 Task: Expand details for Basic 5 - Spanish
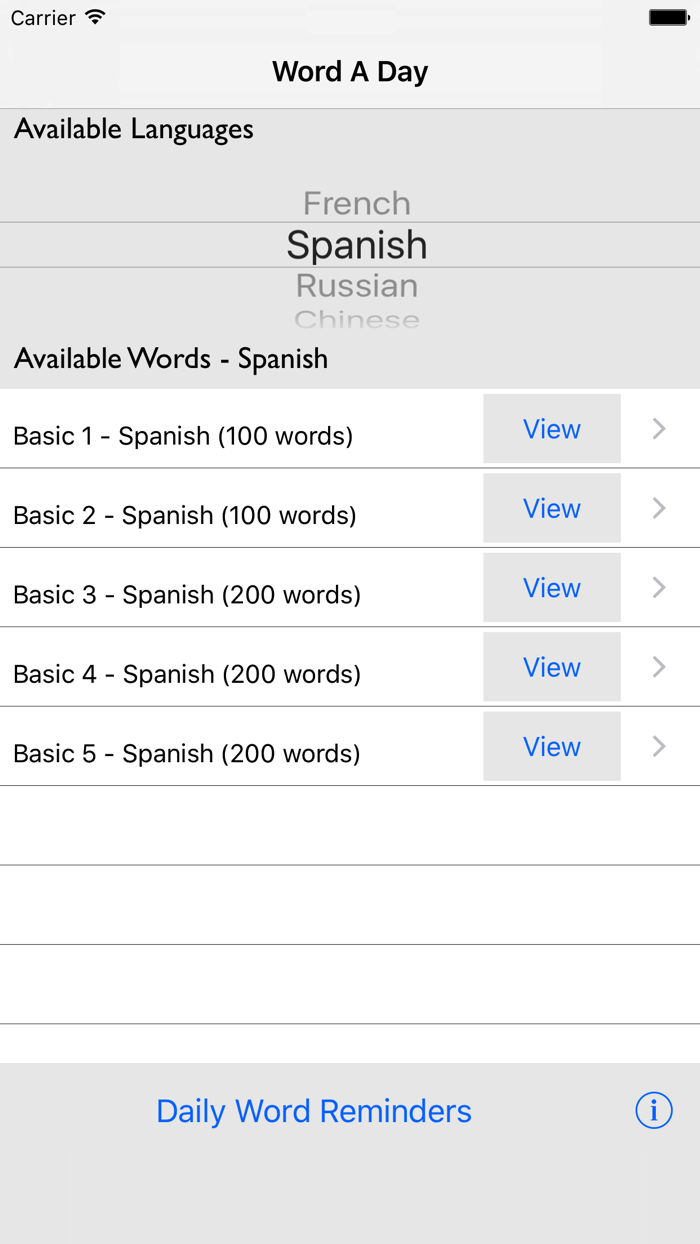[658, 746]
